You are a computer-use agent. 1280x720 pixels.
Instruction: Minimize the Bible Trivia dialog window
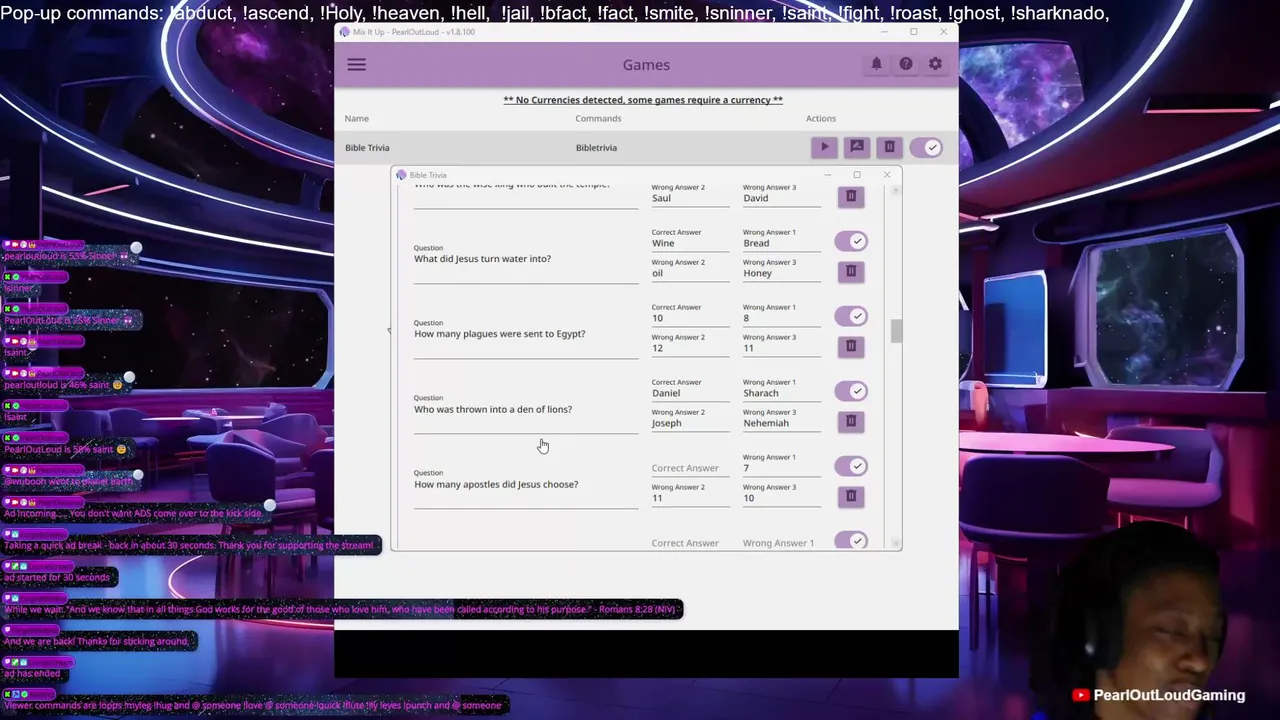click(x=827, y=175)
